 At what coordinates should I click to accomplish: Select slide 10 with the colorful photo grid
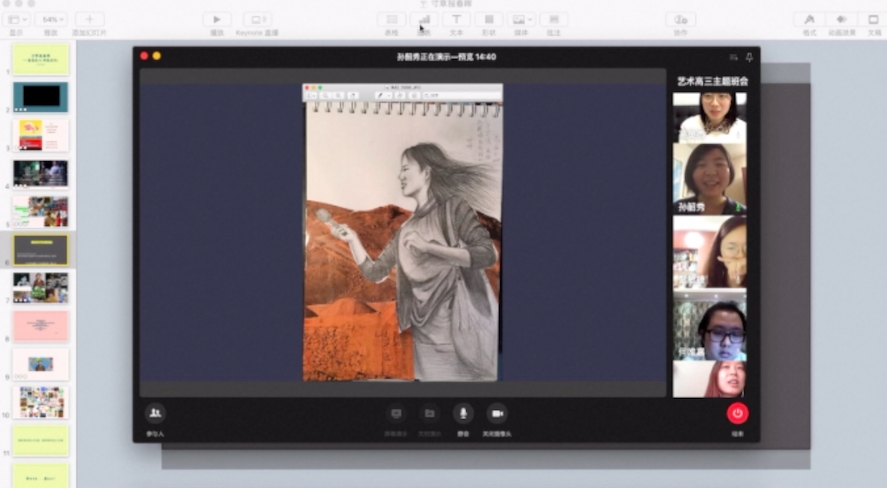tap(41, 402)
